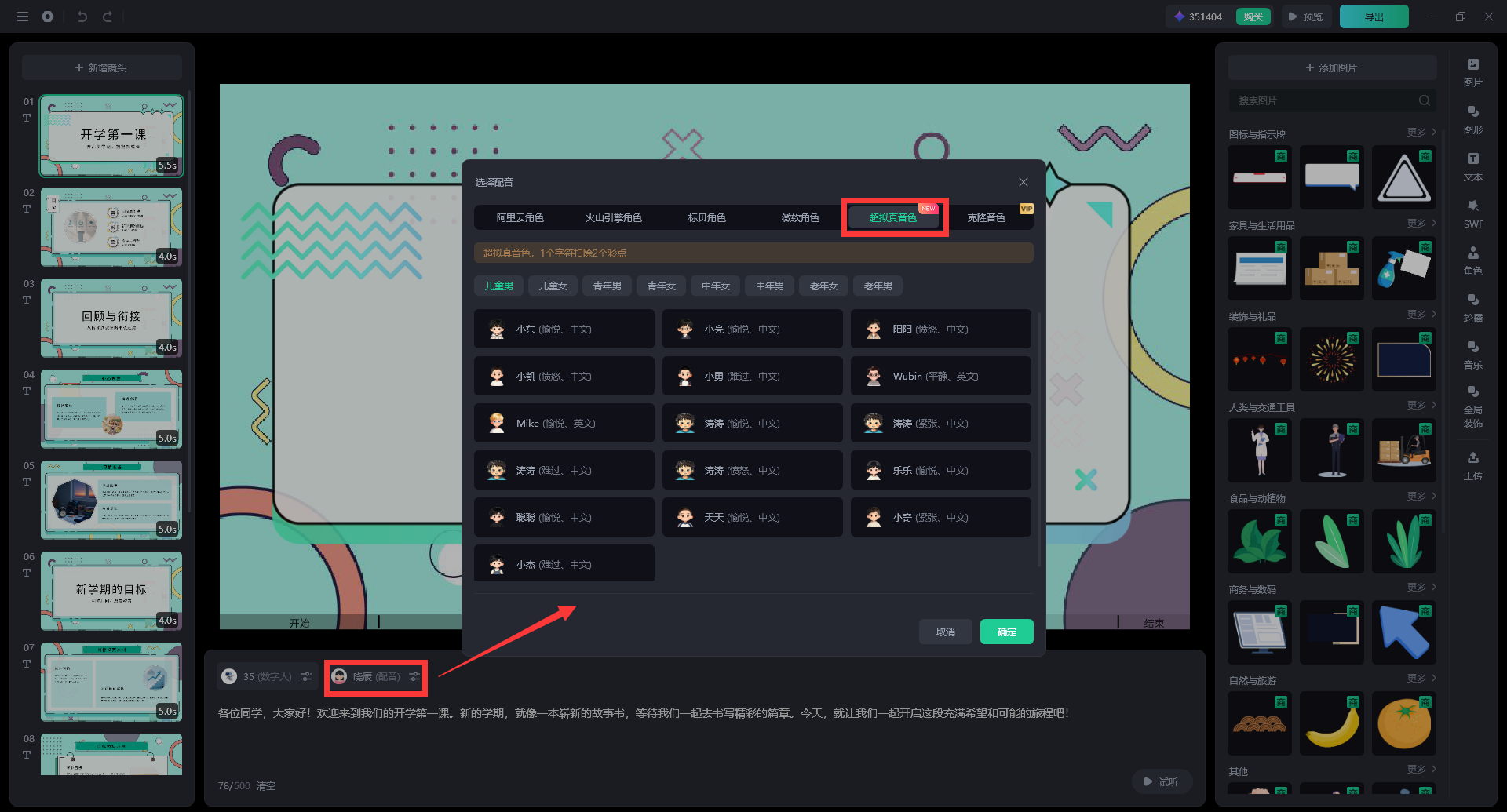
Task: Open the 音乐 music panel
Action: tap(1472, 355)
